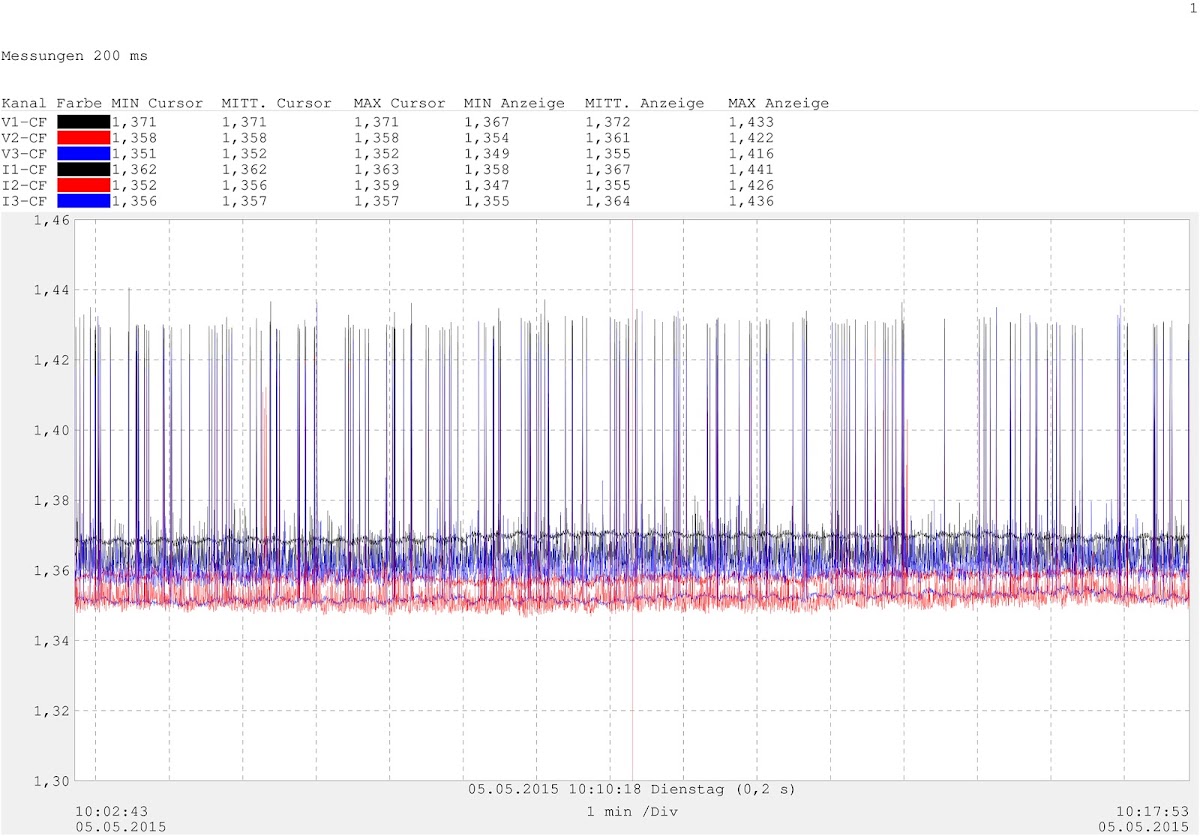Select the "MAX Anzeige" column header

coord(778,103)
